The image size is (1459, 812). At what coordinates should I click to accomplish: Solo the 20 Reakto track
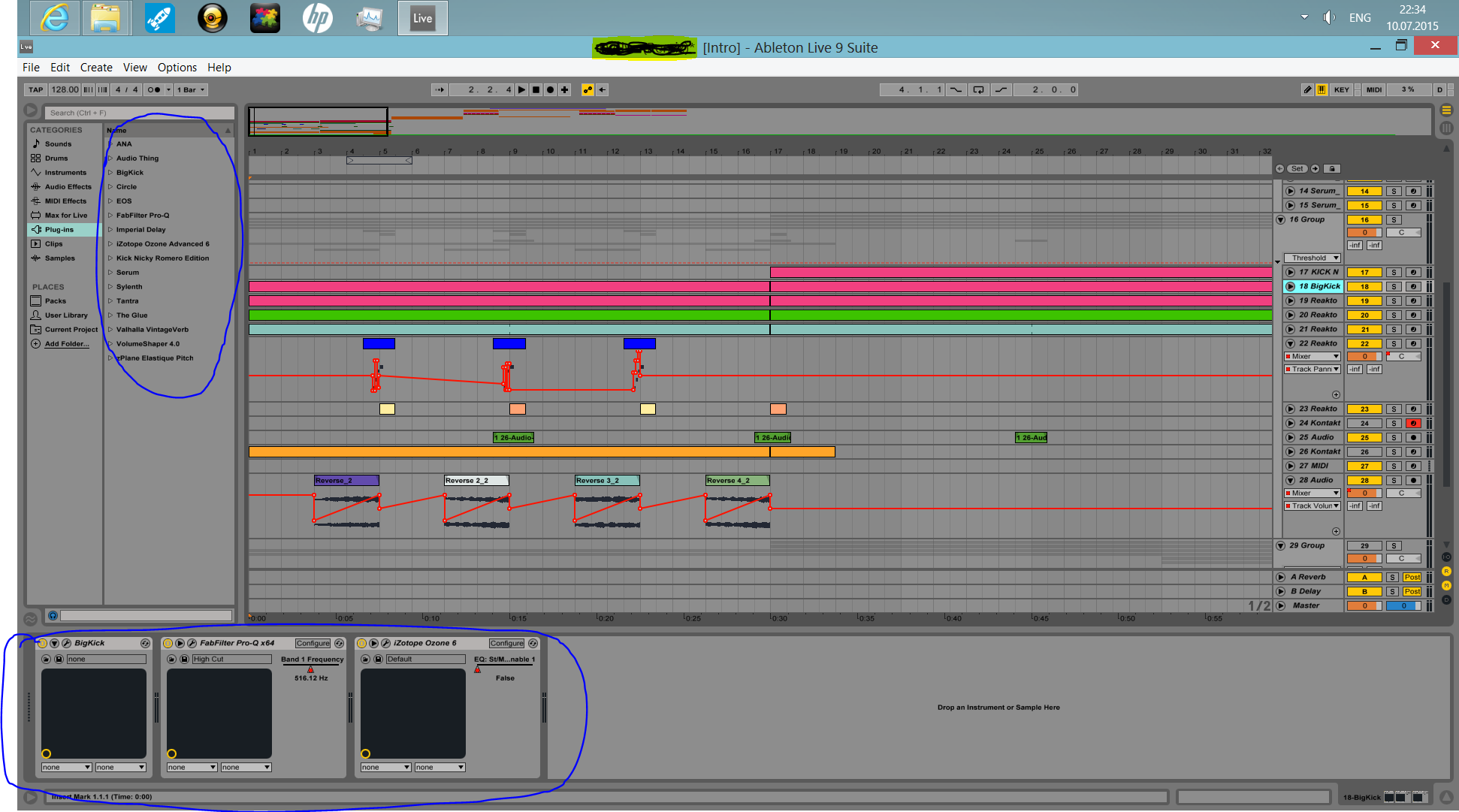tap(1394, 315)
